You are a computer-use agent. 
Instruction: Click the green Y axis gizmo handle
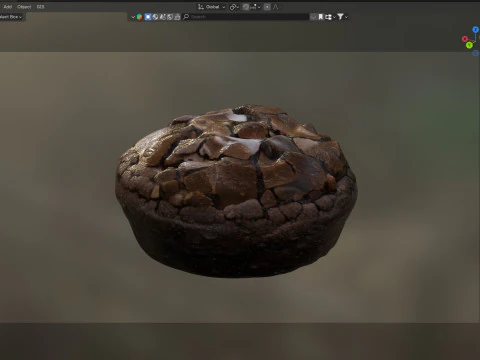pos(469,45)
